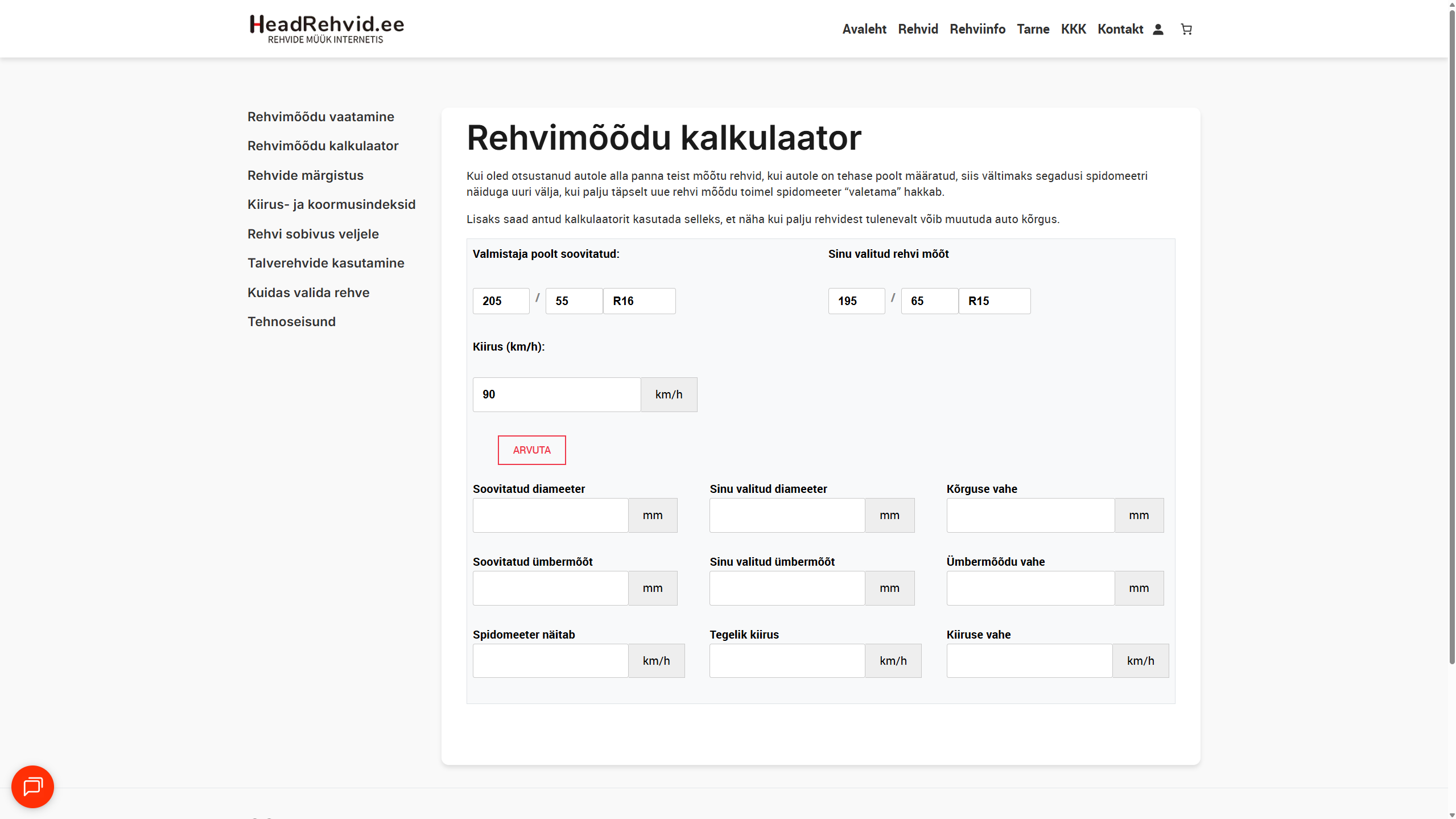The height and width of the screenshot is (819, 1456).
Task: Open the user account icon
Action: (1158, 29)
